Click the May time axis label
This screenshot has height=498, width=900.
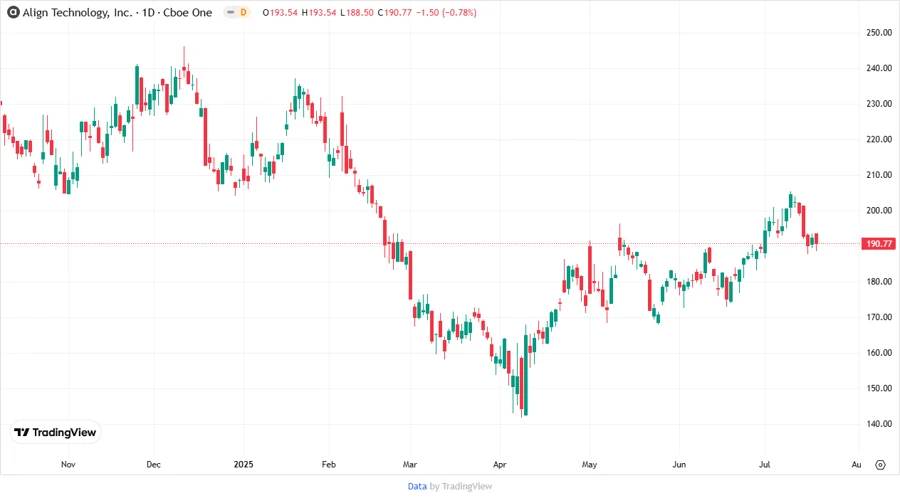pos(589,464)
